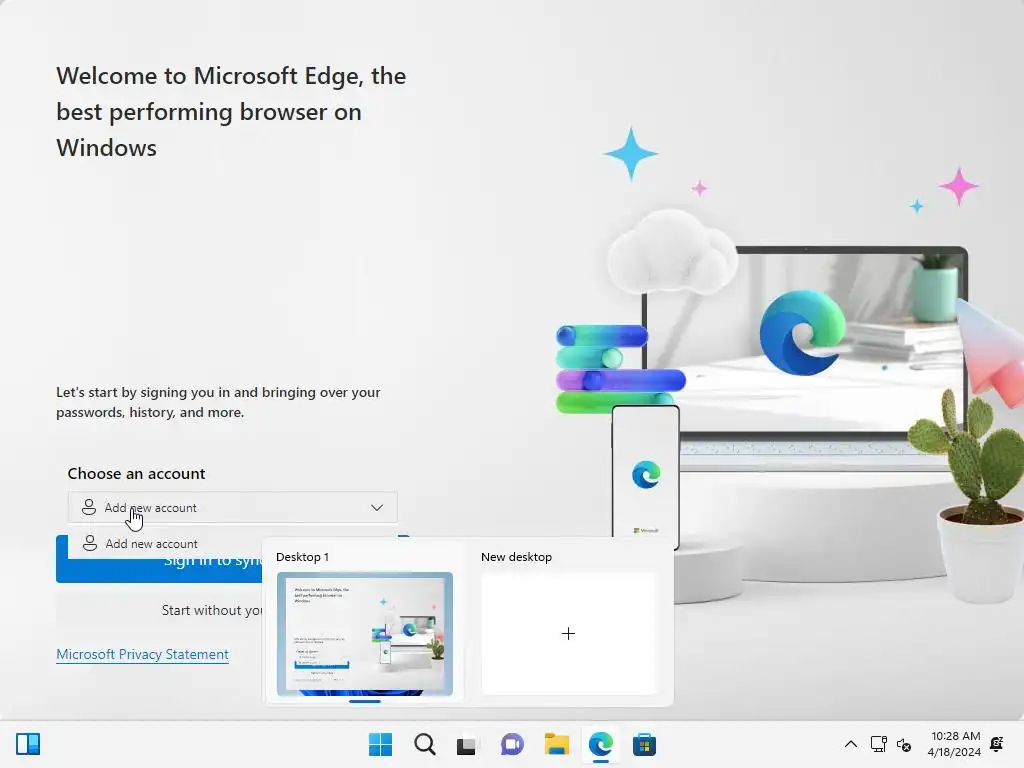Open the Microsoft Privacy Statement link
Viewport: 1024px width, 768px height.
click(142, 654)
